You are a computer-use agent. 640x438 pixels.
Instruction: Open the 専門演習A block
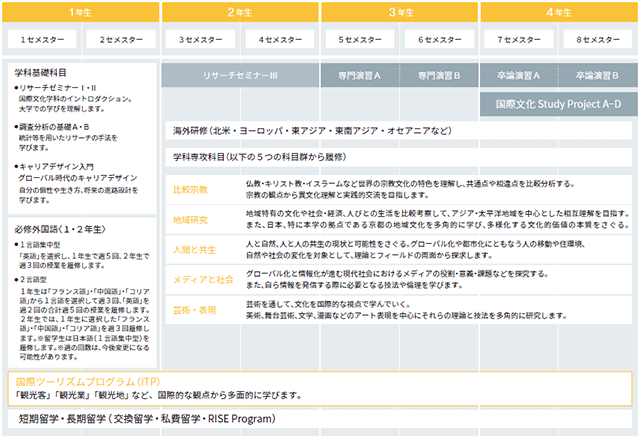tap(360, 75)
